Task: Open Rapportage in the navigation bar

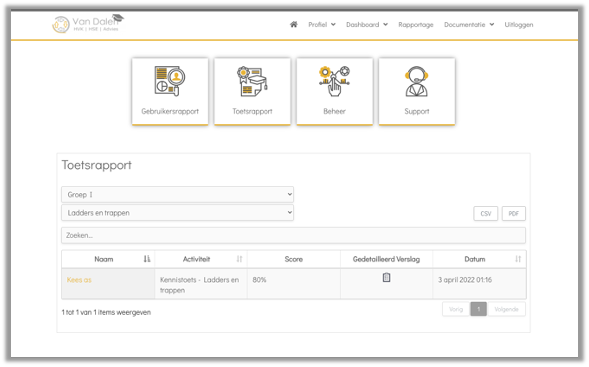Action: (416, 24)
